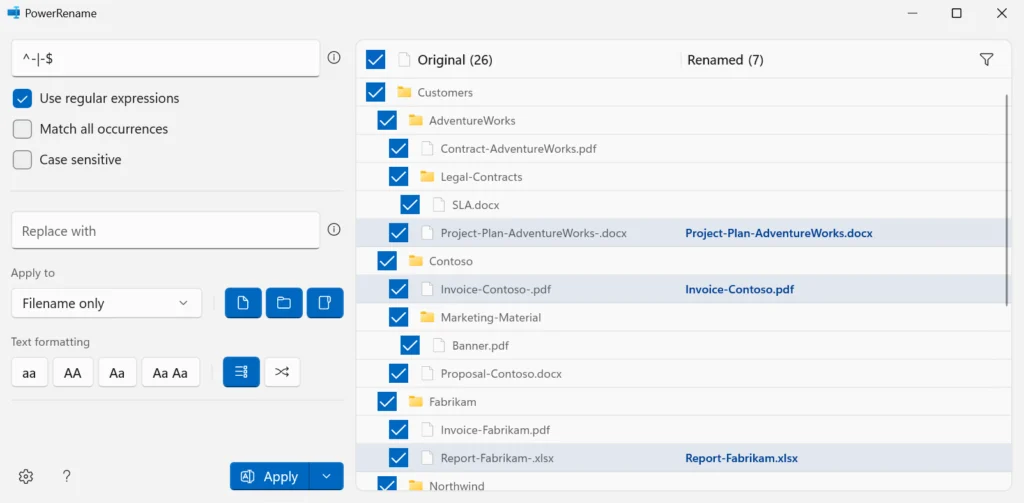Click renamed Project-Plan-AdventureWorks.docx preview text
This screenshot has height=503, width=1024.
pos(778,233)
